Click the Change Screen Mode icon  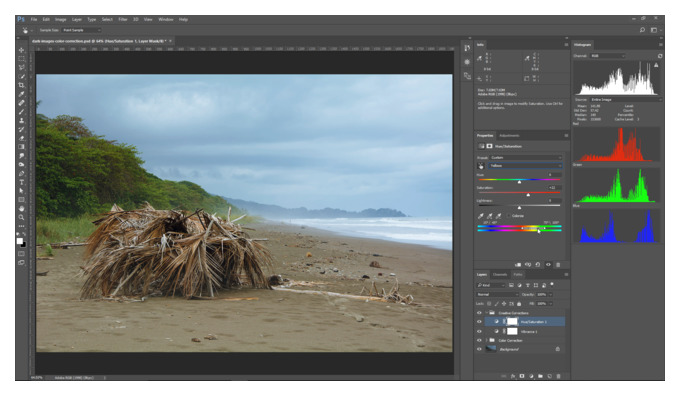tap(21, 263)
